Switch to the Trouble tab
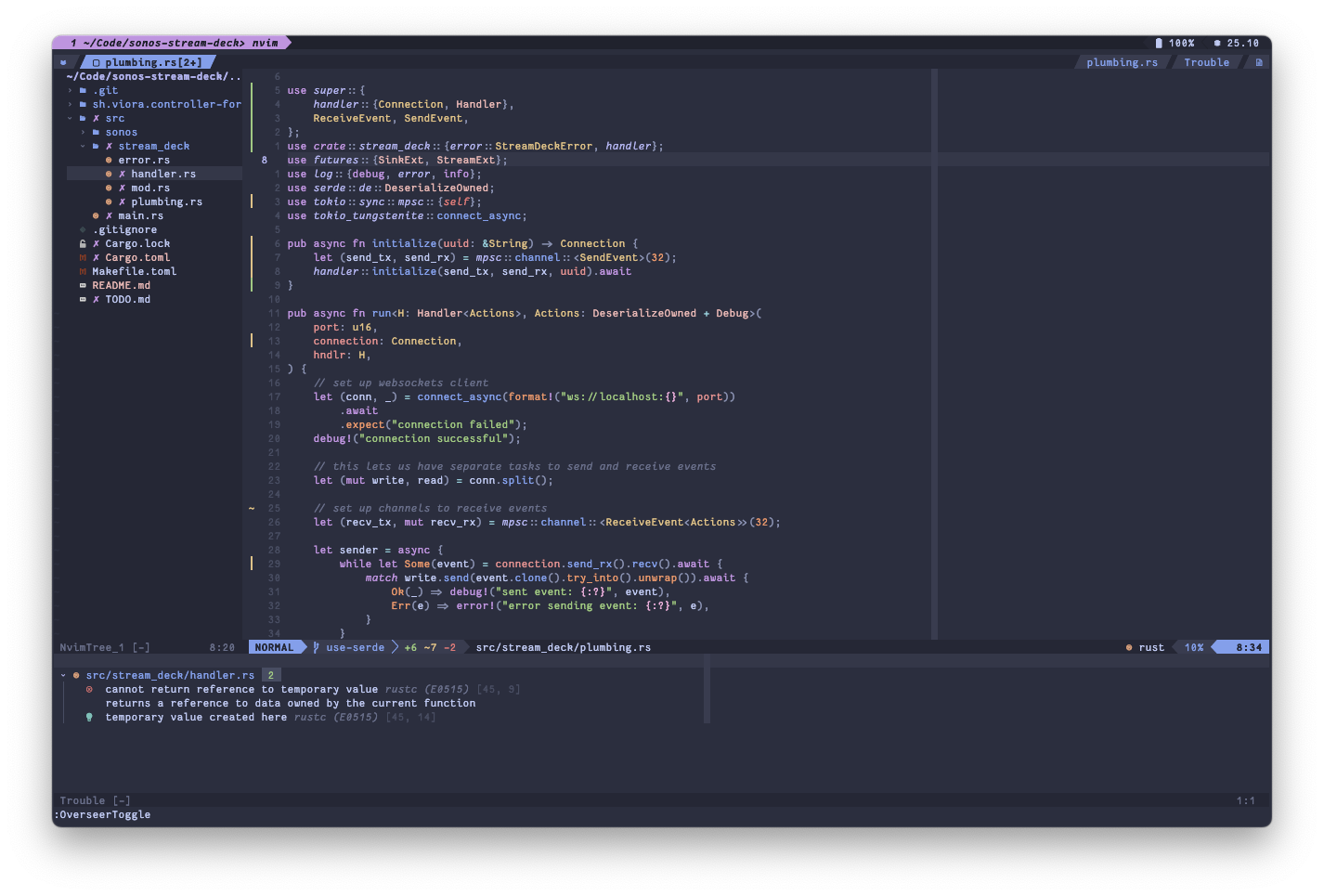 [1206, 63]
